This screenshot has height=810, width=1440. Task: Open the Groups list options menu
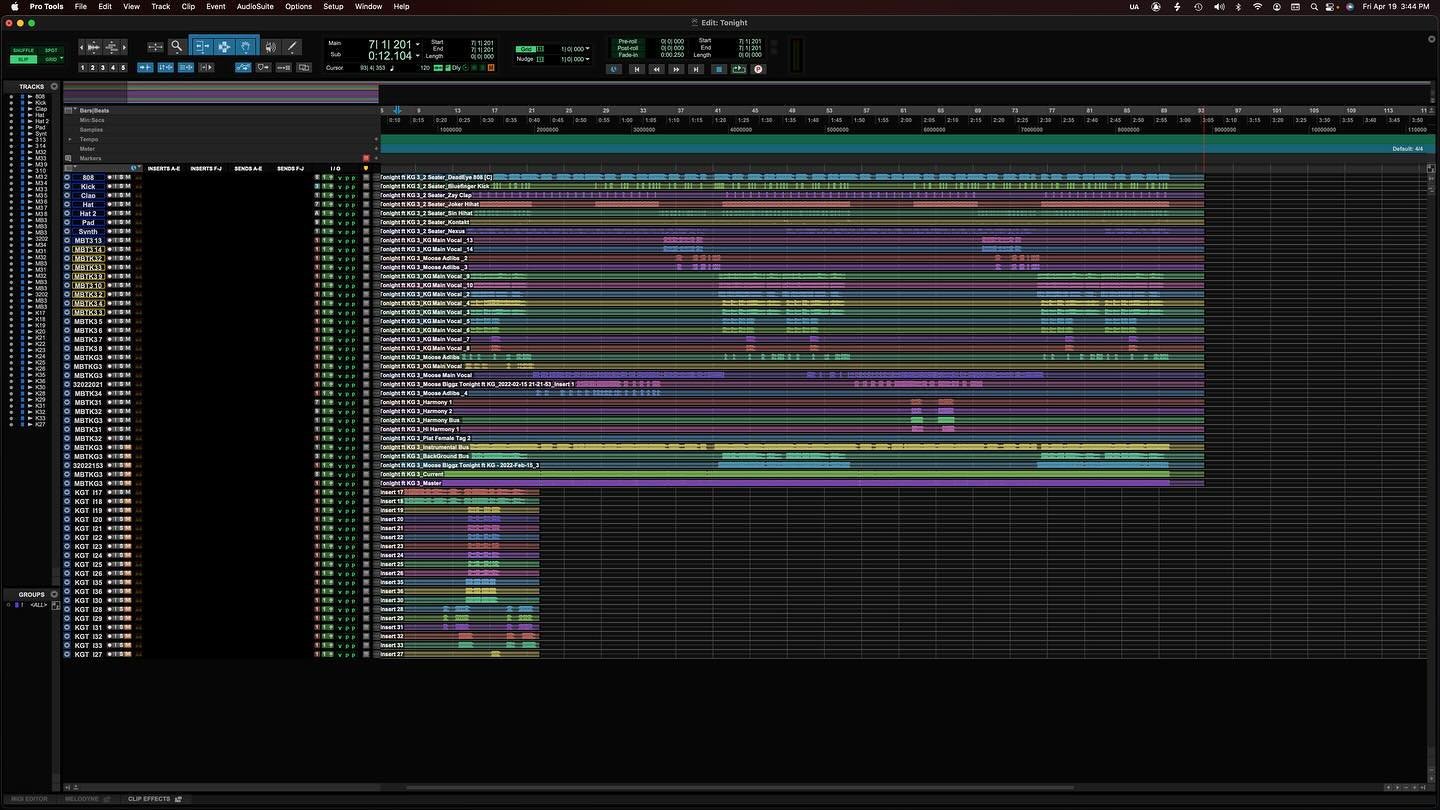coord(54,594)
